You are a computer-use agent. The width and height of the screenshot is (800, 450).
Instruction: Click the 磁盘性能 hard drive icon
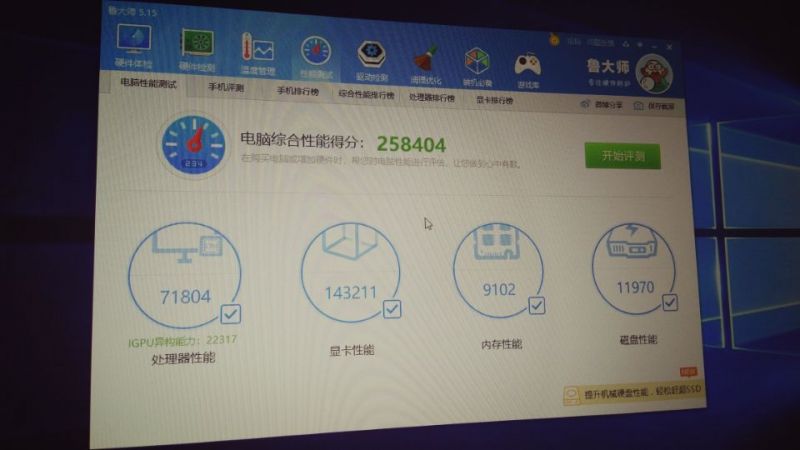pyautogui.click(x=632, y=240)
